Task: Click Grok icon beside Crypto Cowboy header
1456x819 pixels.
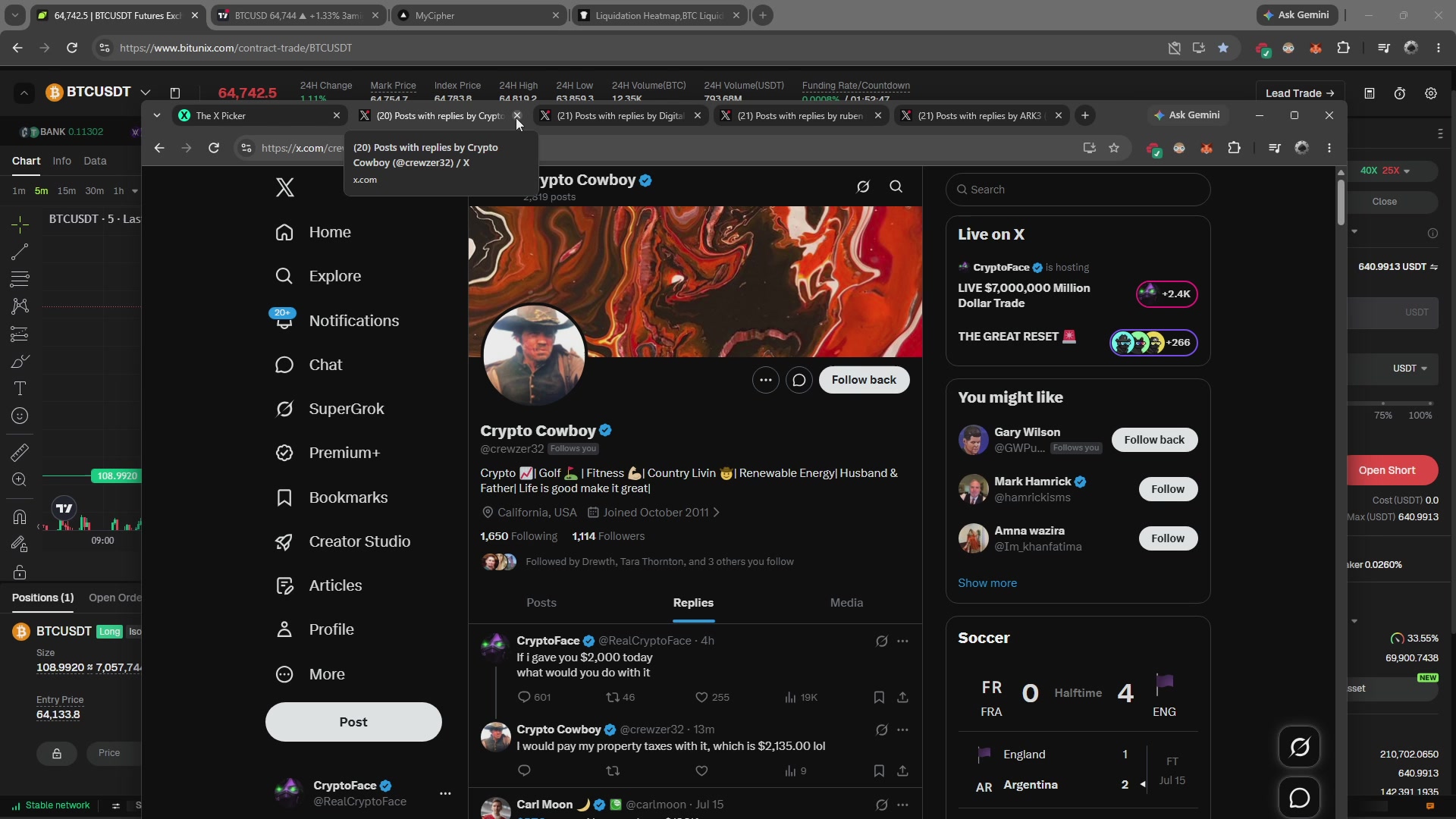Action: coord(863,187)
